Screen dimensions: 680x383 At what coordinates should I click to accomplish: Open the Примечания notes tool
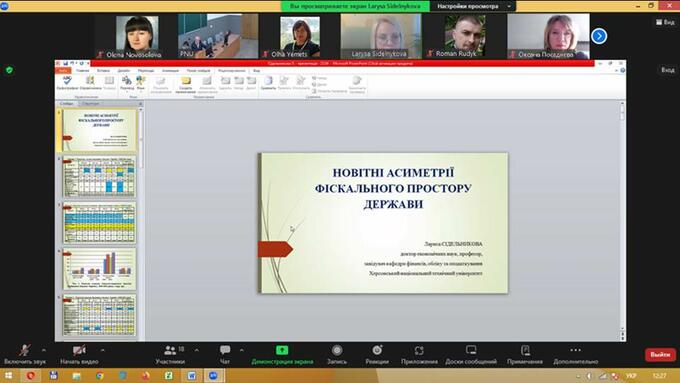point(525,354)
